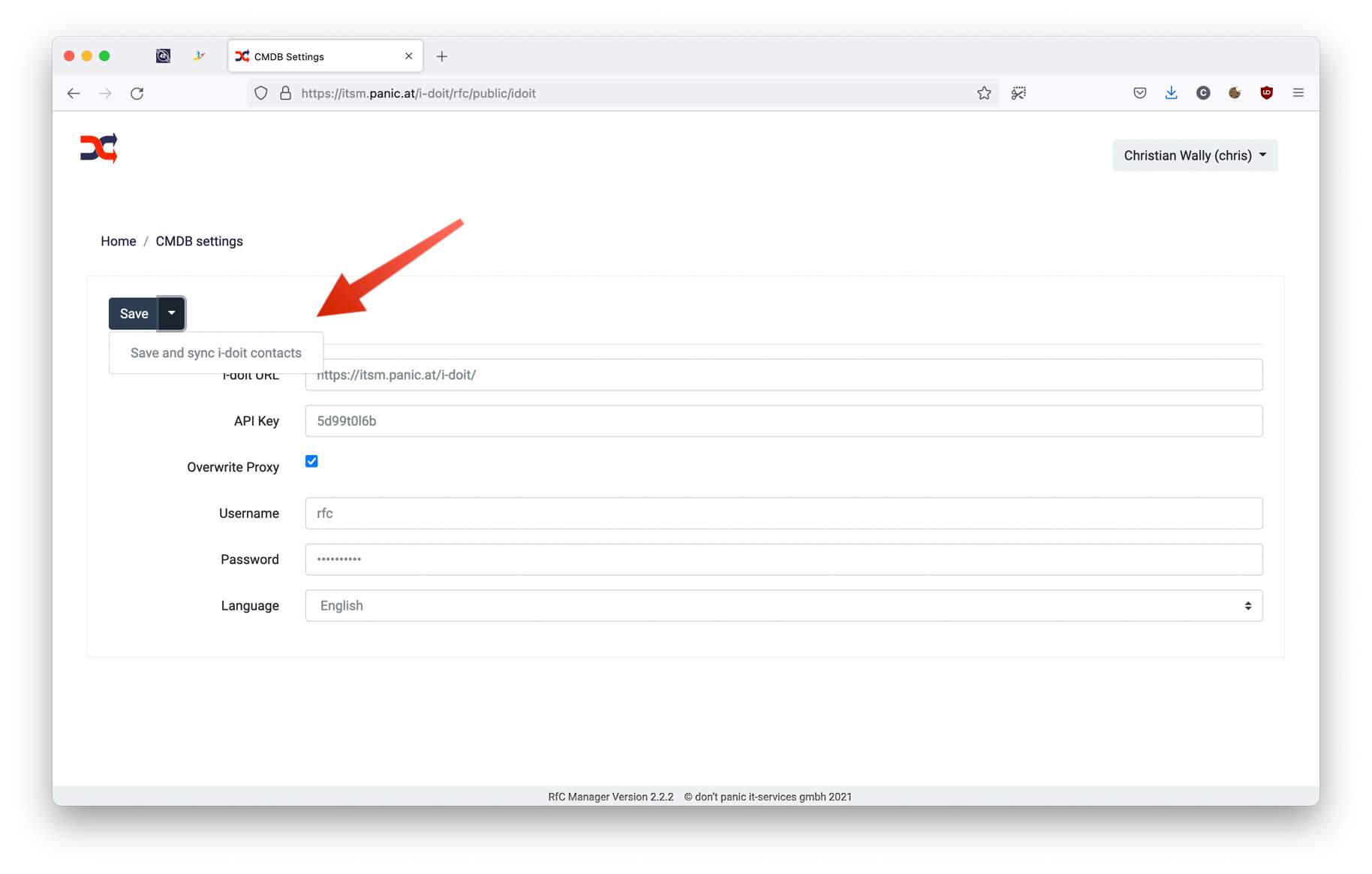Click the macOS yellow minimize window button
Viewport: 1372px width, 874px height.
click(x=87, y=56)
